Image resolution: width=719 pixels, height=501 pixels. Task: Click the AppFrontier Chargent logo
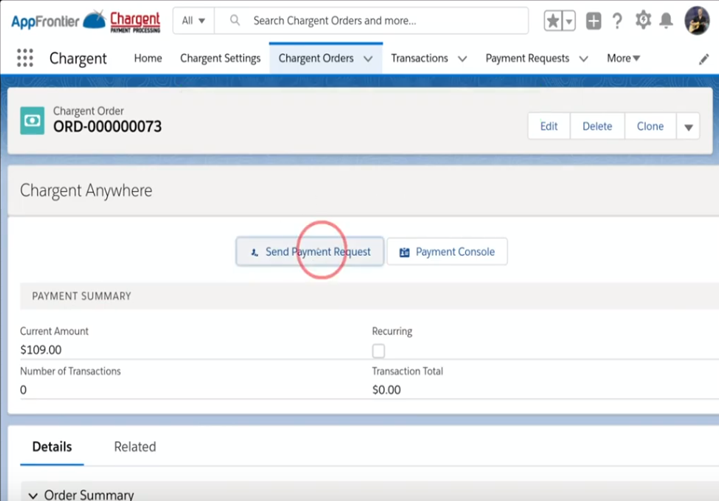[86, 21]
